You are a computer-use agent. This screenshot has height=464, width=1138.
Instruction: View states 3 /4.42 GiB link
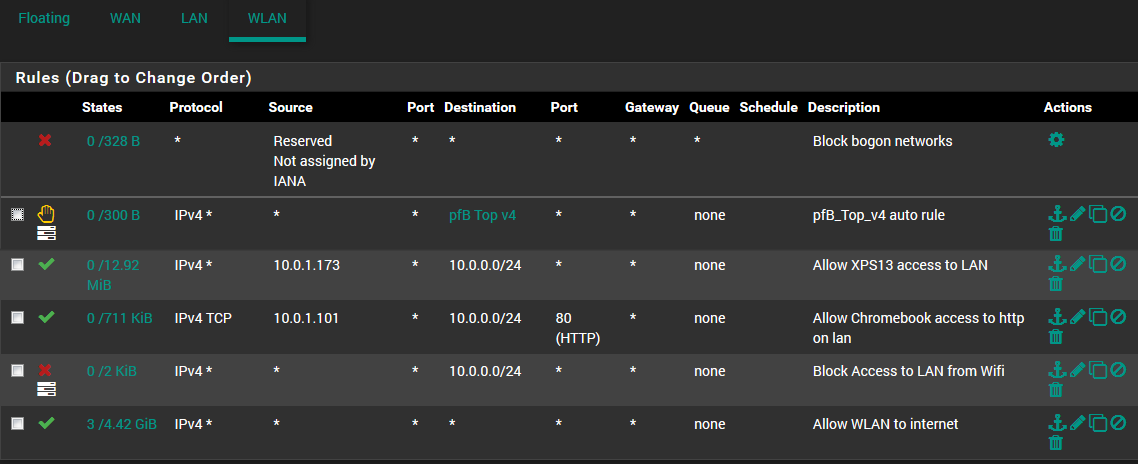click(122, 423)
